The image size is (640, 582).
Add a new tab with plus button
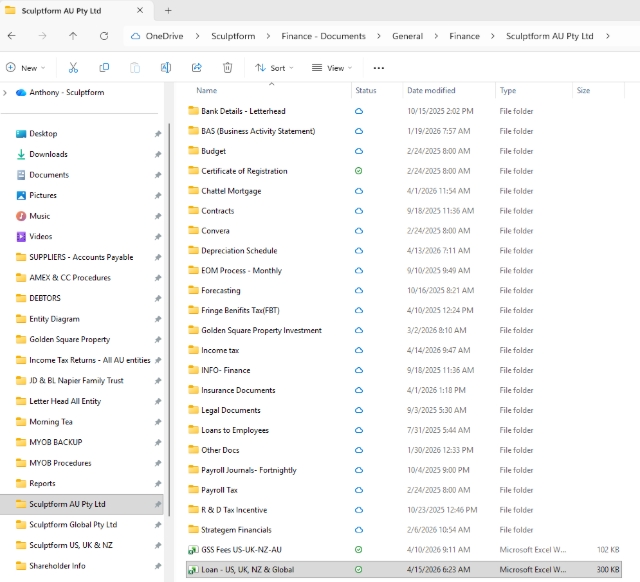click(168, 11)
